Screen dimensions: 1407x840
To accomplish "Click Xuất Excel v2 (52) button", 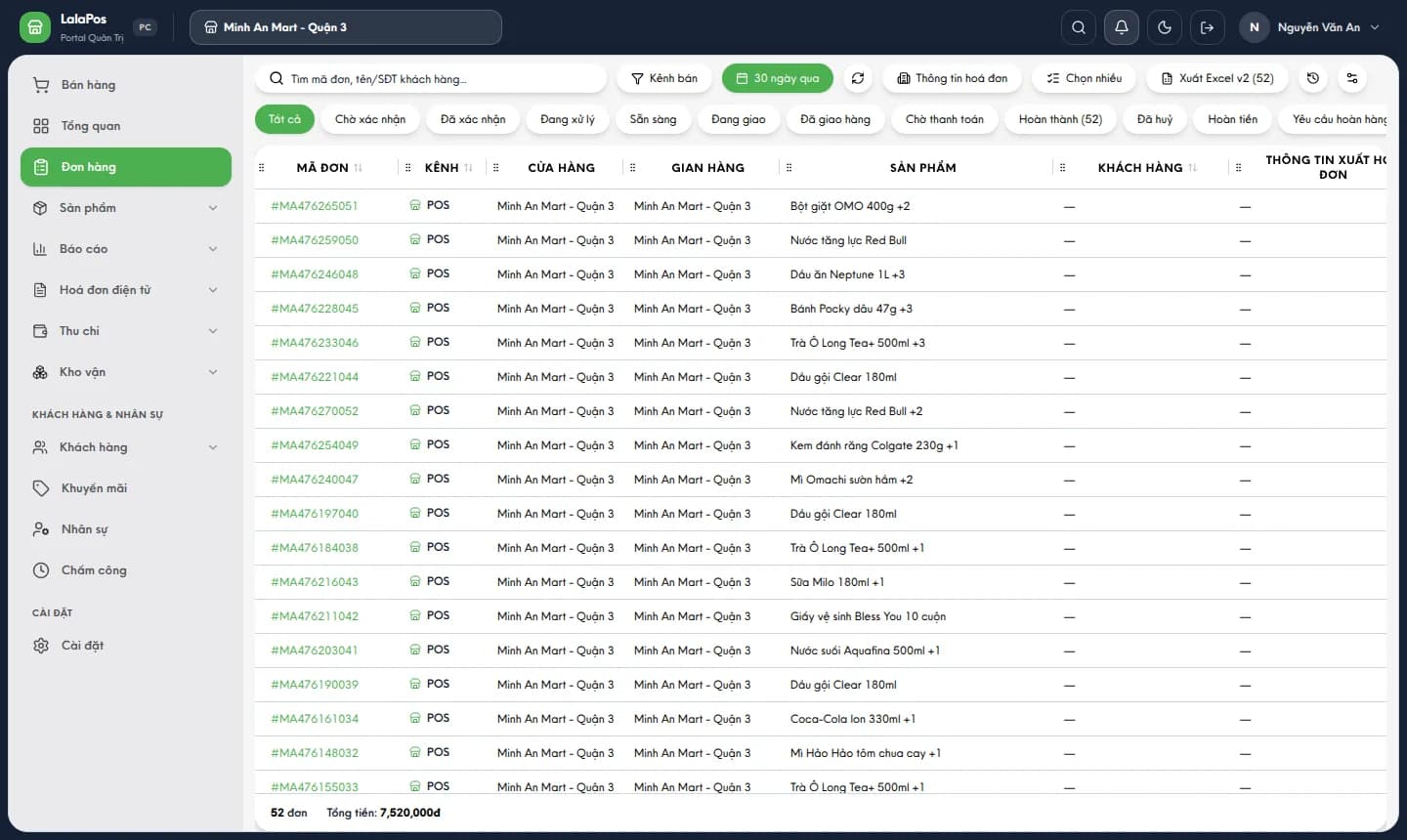I will click(x=1217, y=78).
